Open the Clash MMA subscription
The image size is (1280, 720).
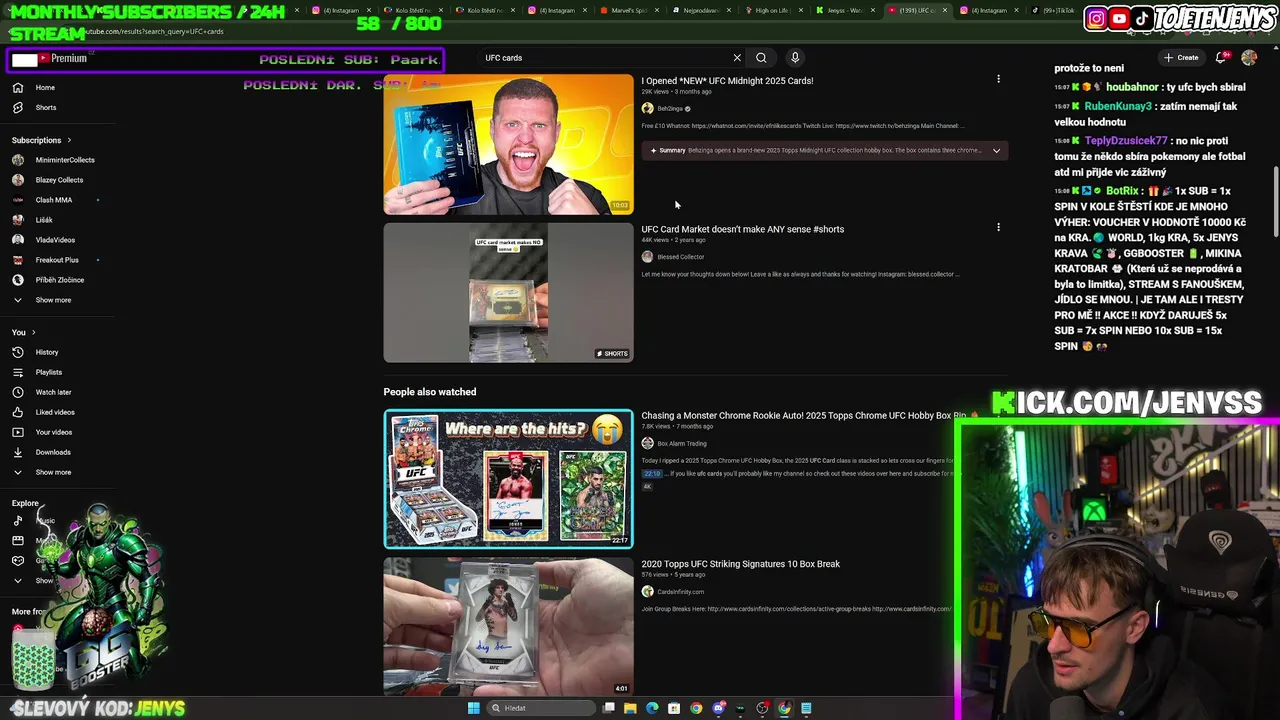pyautogui.click(x=55, y=200)
